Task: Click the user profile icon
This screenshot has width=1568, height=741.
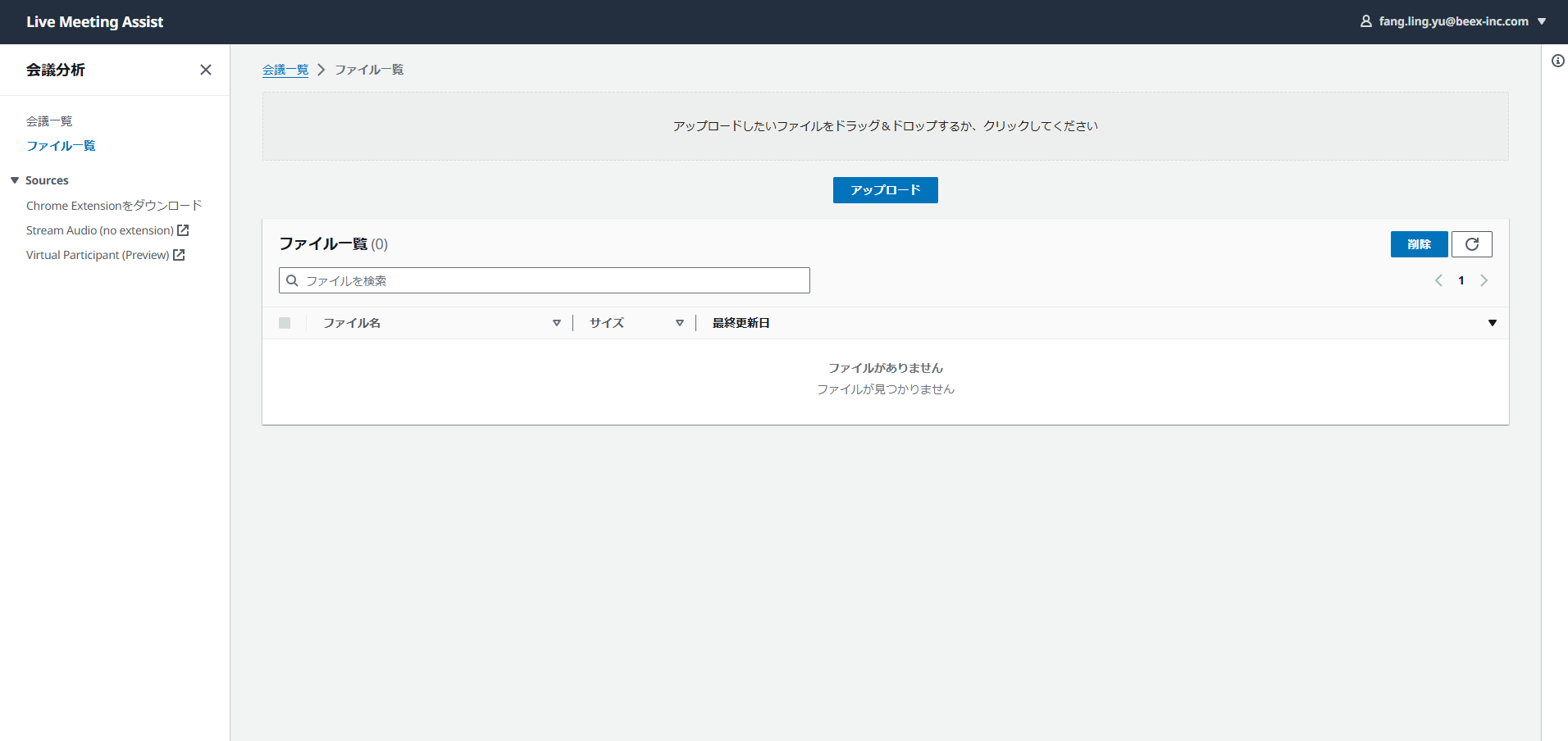Action: [x=1366, y=21]
